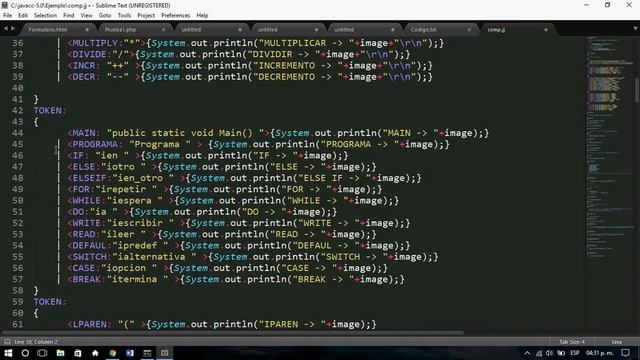This screenshot has width=640, height=360.
Task: Click line number 59 in the gutter
Action: (18, 302)
